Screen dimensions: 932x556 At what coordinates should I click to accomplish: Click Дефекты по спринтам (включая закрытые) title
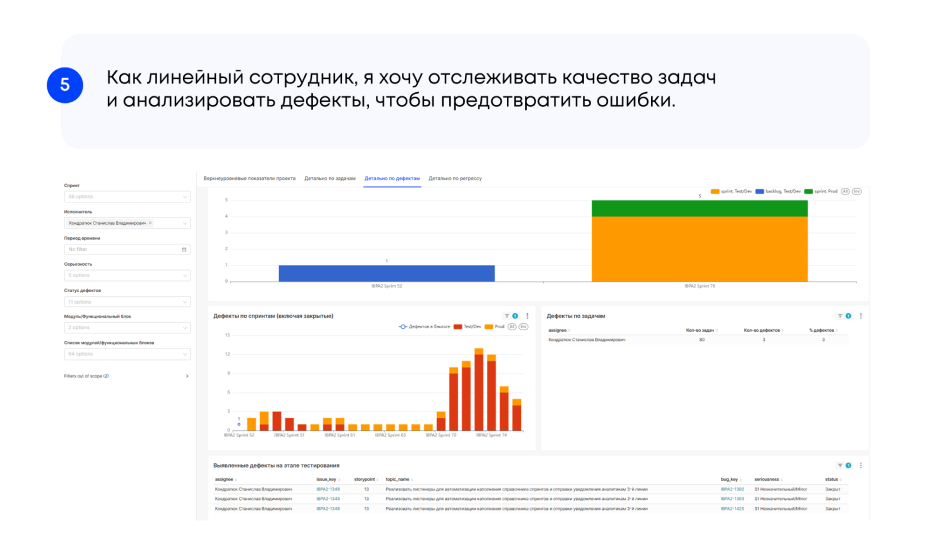(x=273, y=316)
